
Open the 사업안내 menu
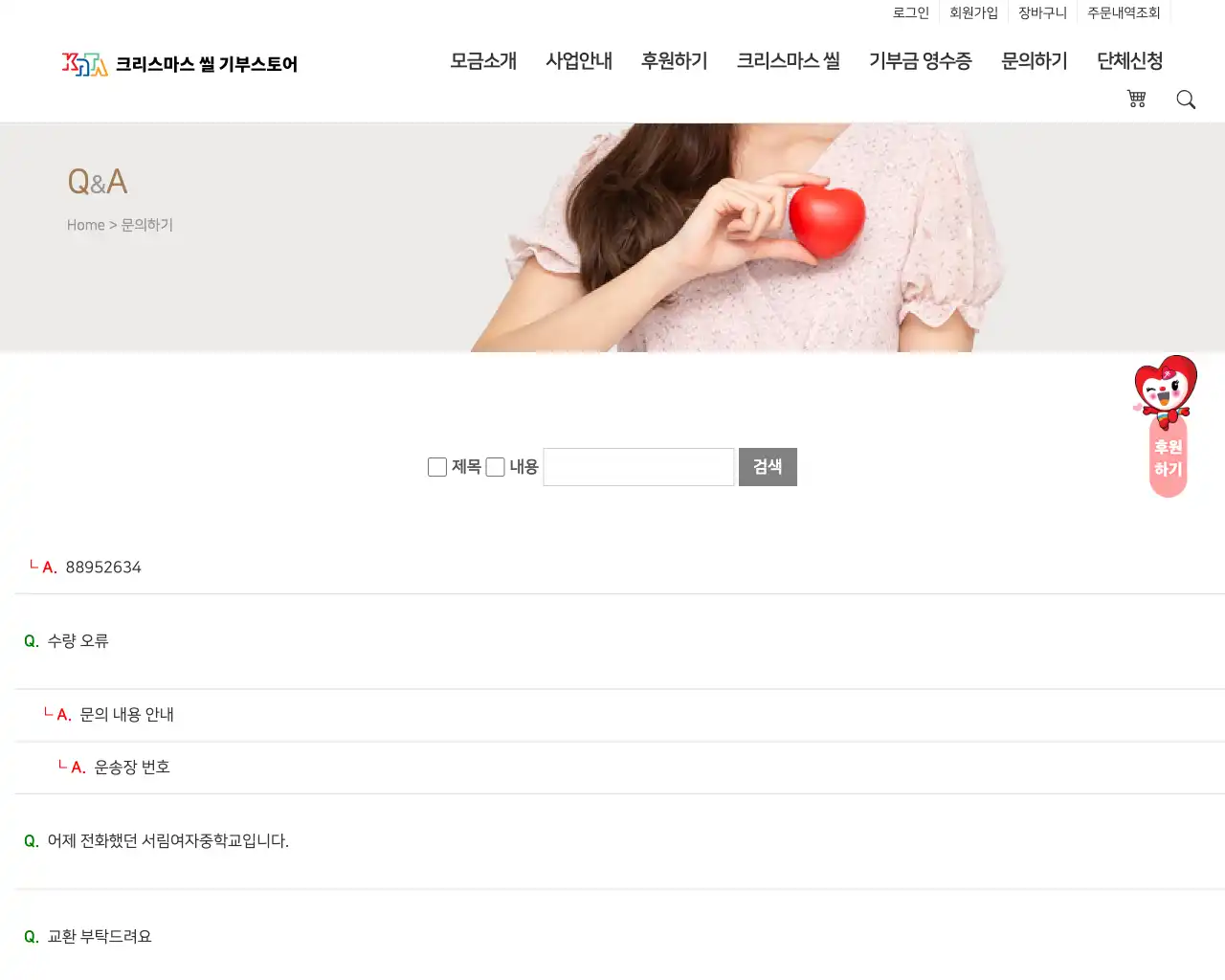tap(579, 61)
